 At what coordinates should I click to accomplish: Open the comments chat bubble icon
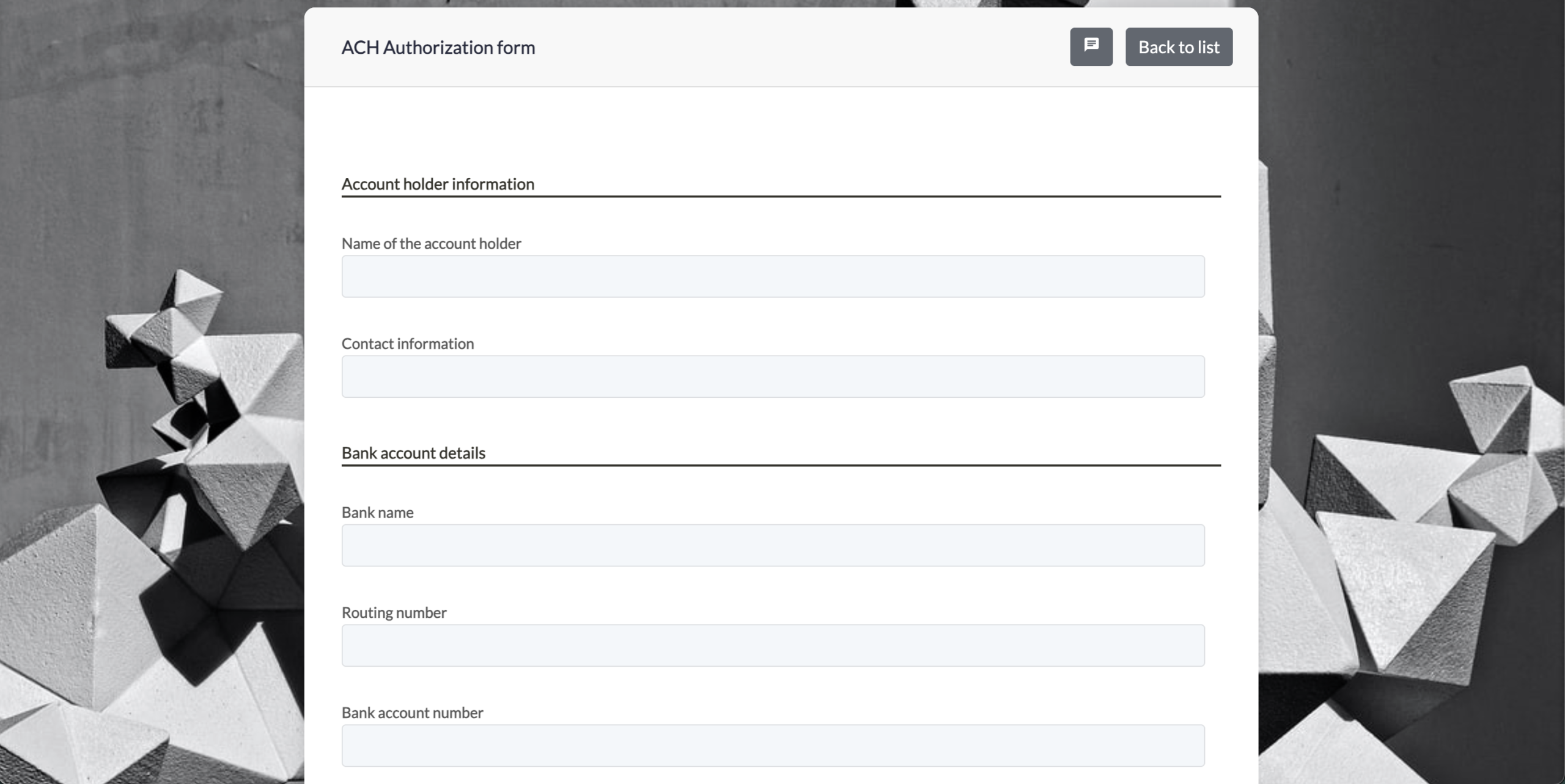click(1091, 46)
